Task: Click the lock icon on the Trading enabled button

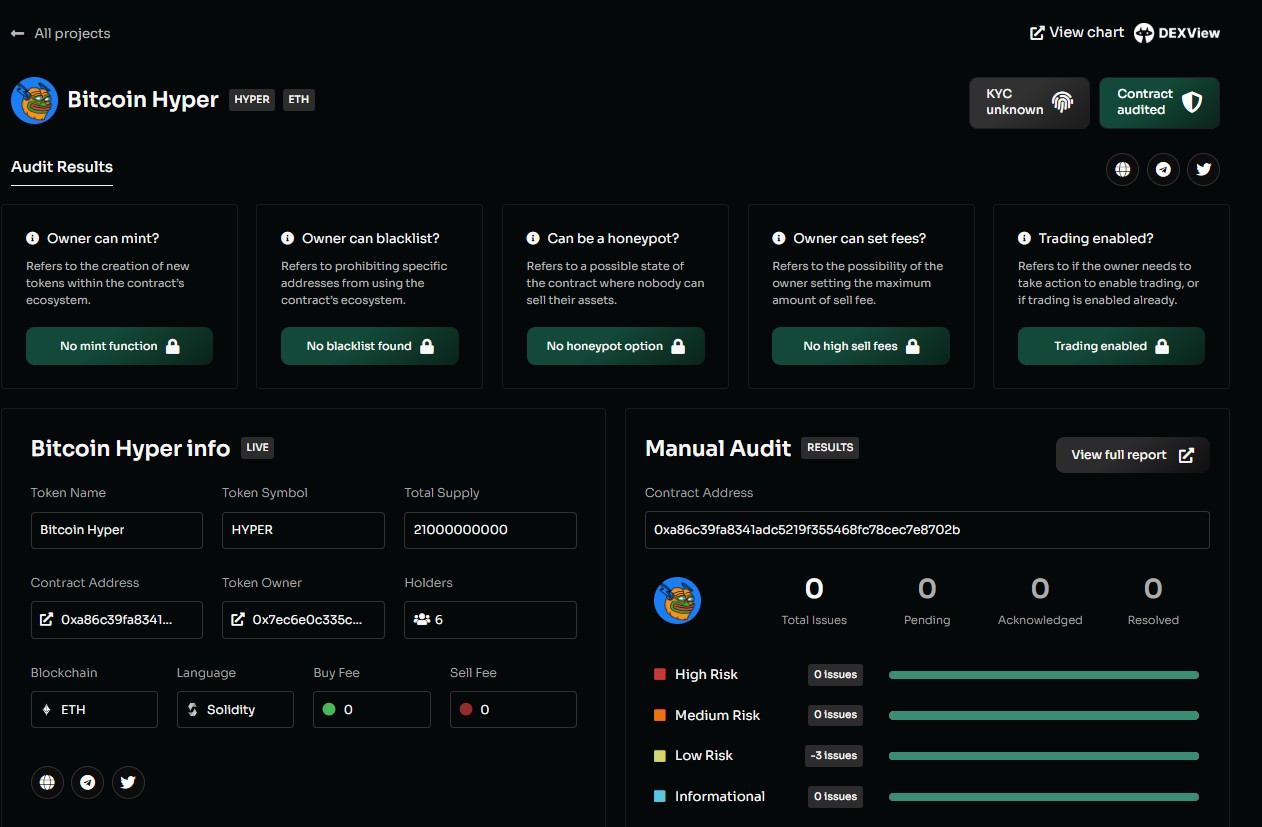Action: click(1162, 346)
